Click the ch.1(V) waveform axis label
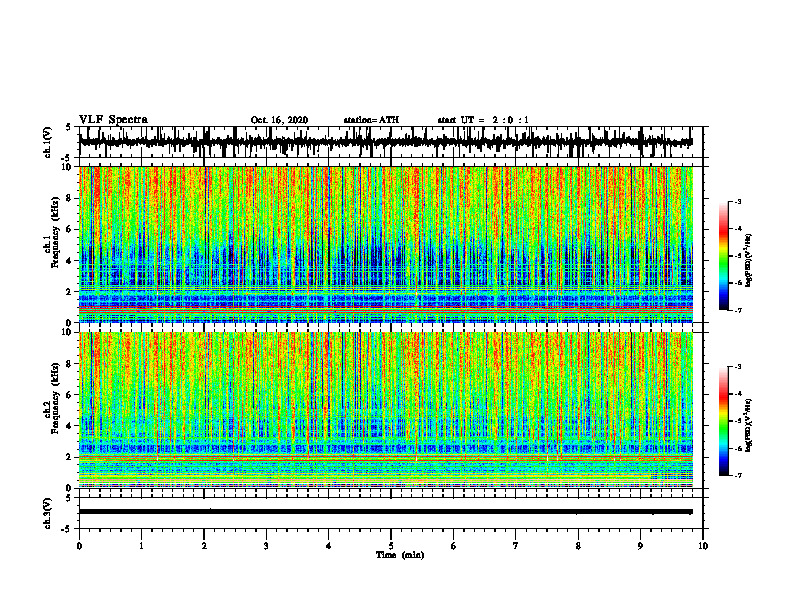 (47, 142)
